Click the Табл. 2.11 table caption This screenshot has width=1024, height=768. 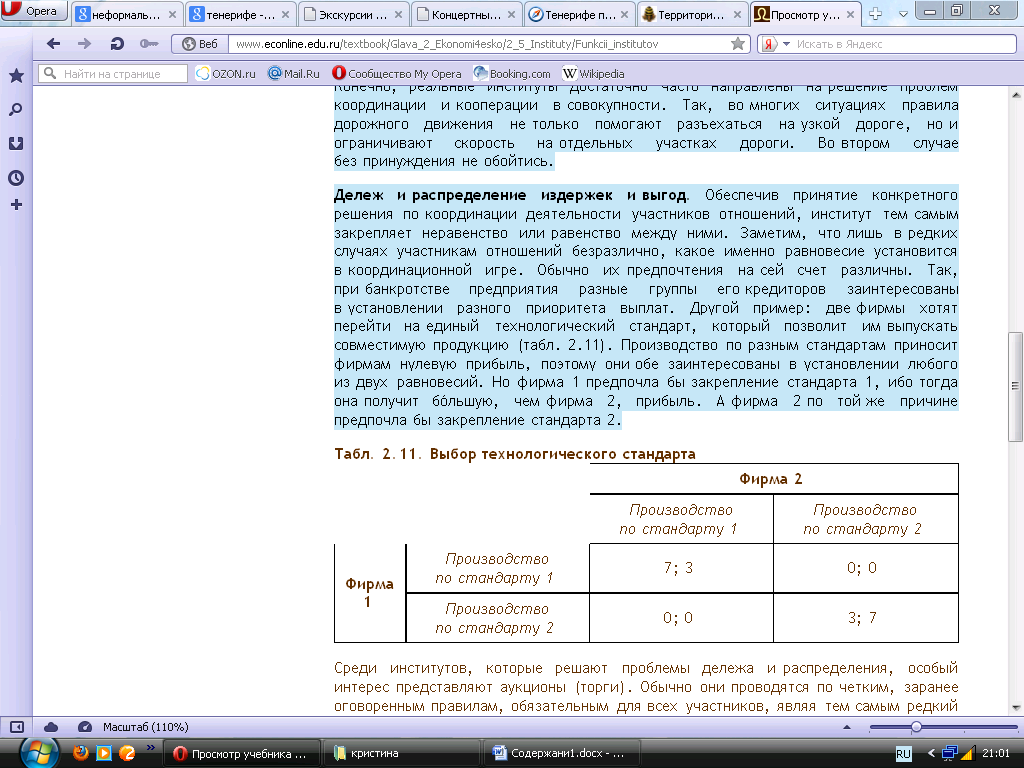tap(515, 454)
